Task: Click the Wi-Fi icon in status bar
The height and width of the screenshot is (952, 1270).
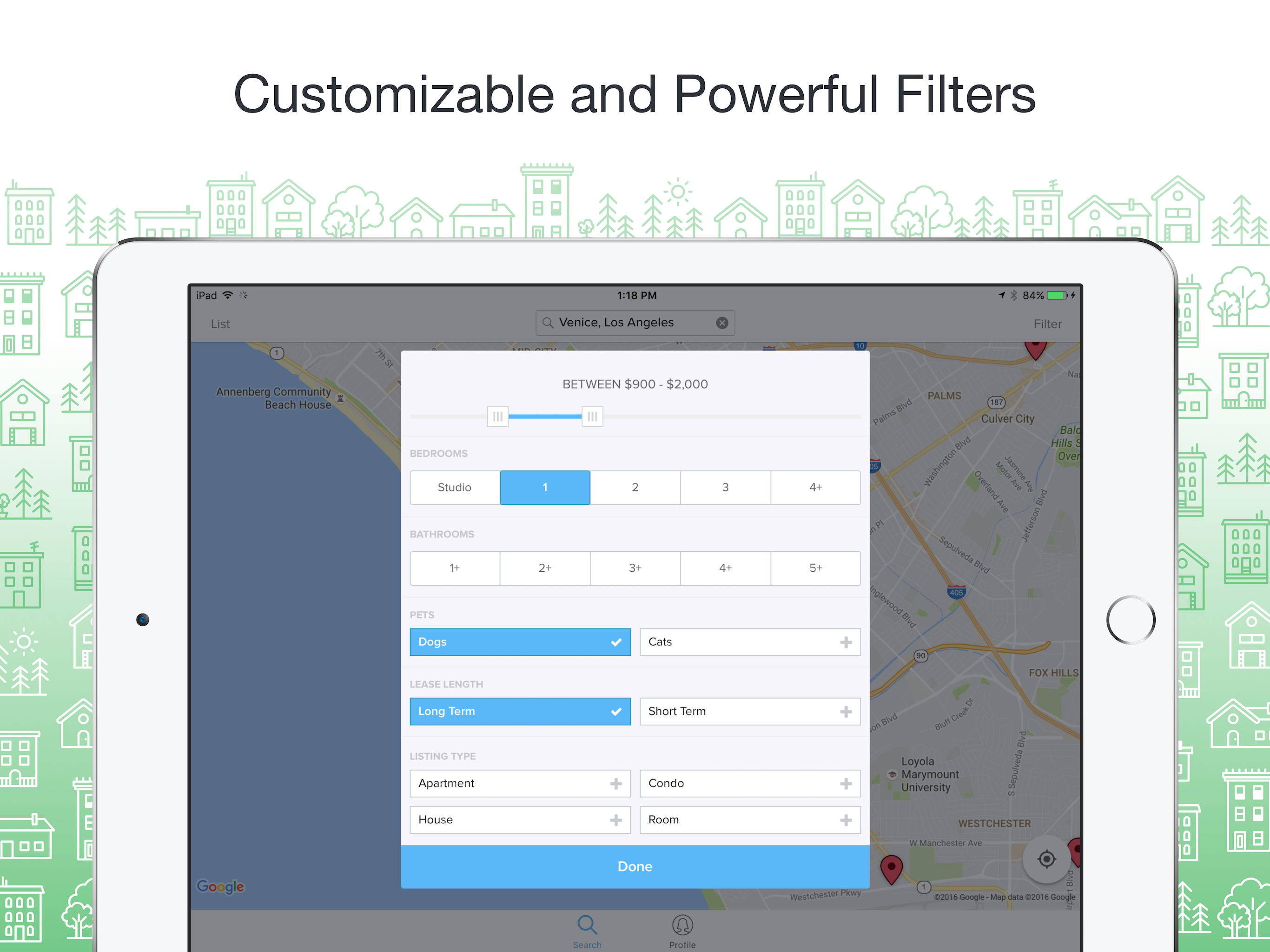Action: (228, 295)
